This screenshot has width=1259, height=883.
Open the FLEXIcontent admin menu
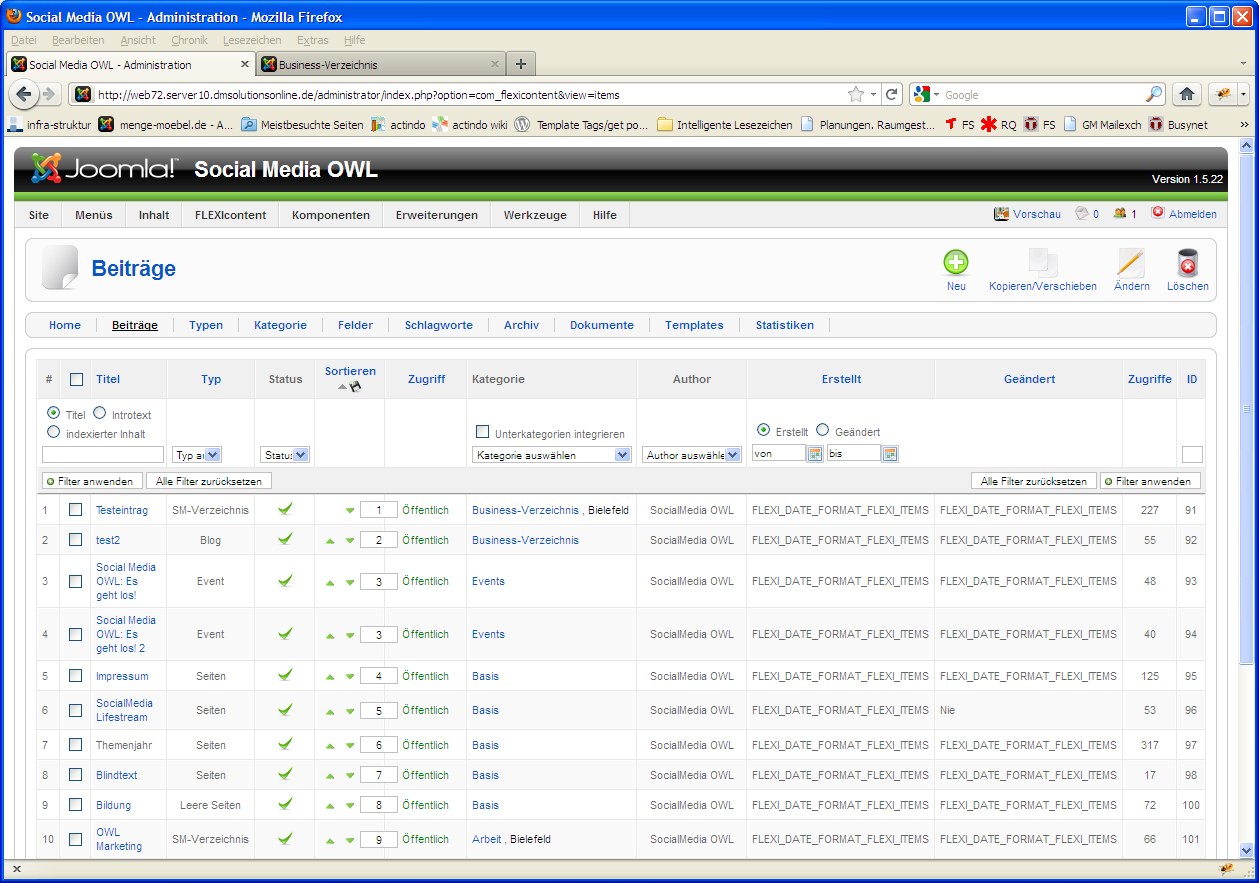[x=231, y=215]
